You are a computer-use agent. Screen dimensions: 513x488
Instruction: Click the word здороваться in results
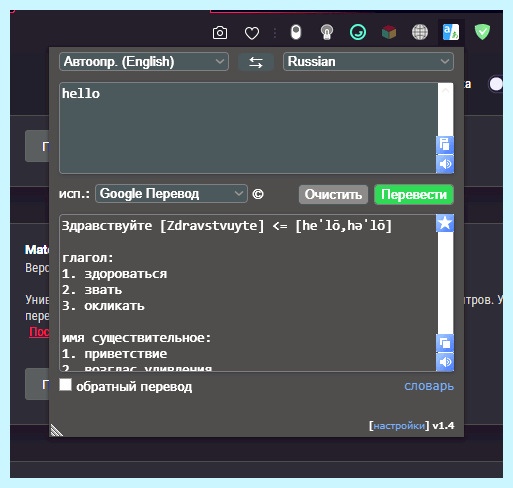point(126,274)
